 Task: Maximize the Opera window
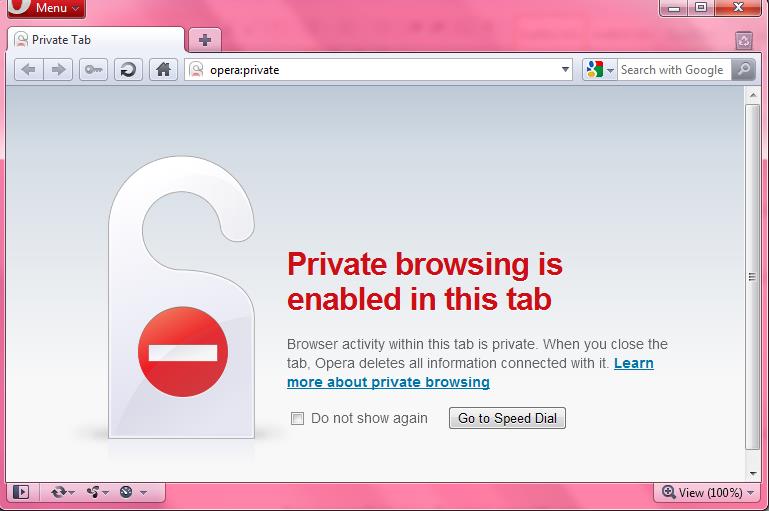pos(701,7)
